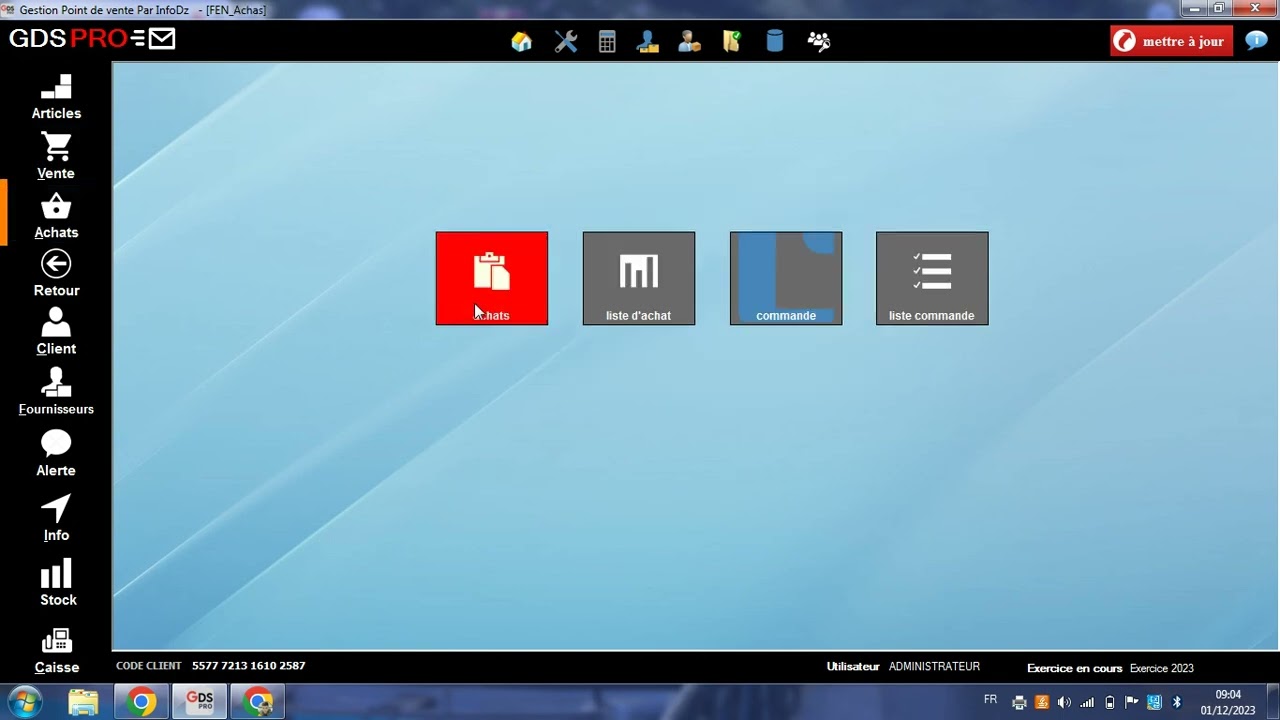Select Achats basket in the sidebar
This screenshot has width=1280, height=720.
[x=56, y=216]
